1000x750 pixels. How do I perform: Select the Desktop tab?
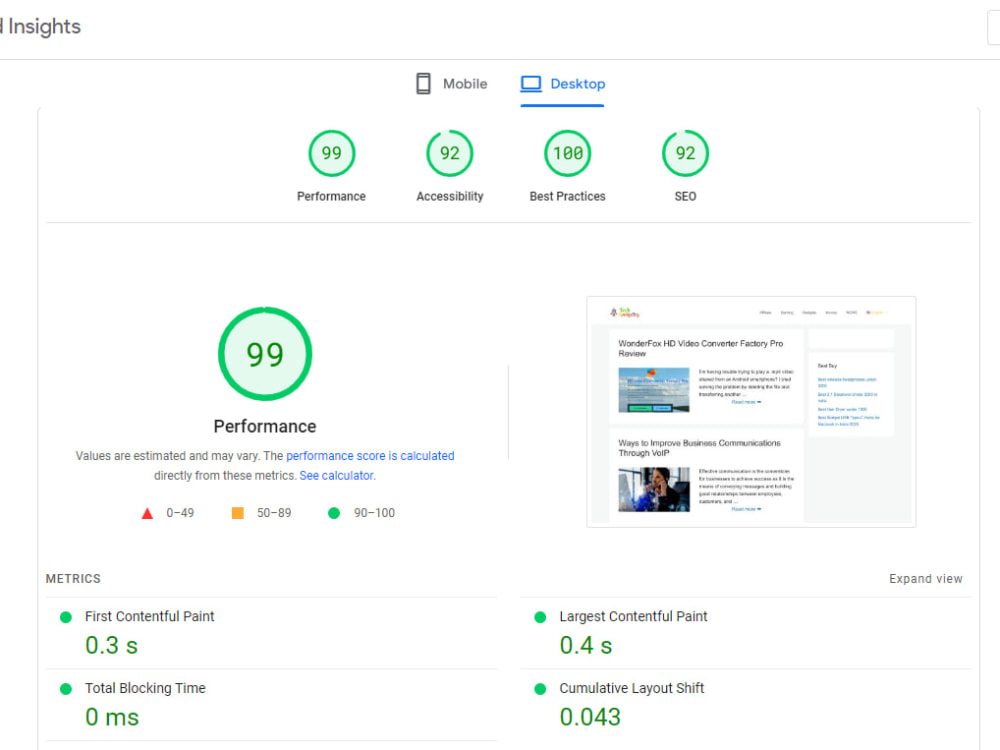(x=562, y=84)
